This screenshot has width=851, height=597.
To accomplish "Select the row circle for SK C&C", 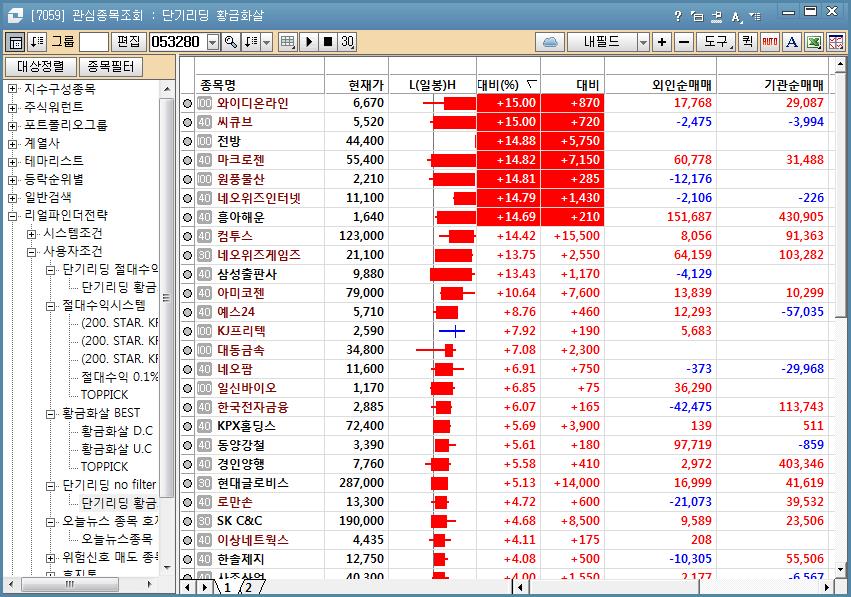I will point(188,522).
